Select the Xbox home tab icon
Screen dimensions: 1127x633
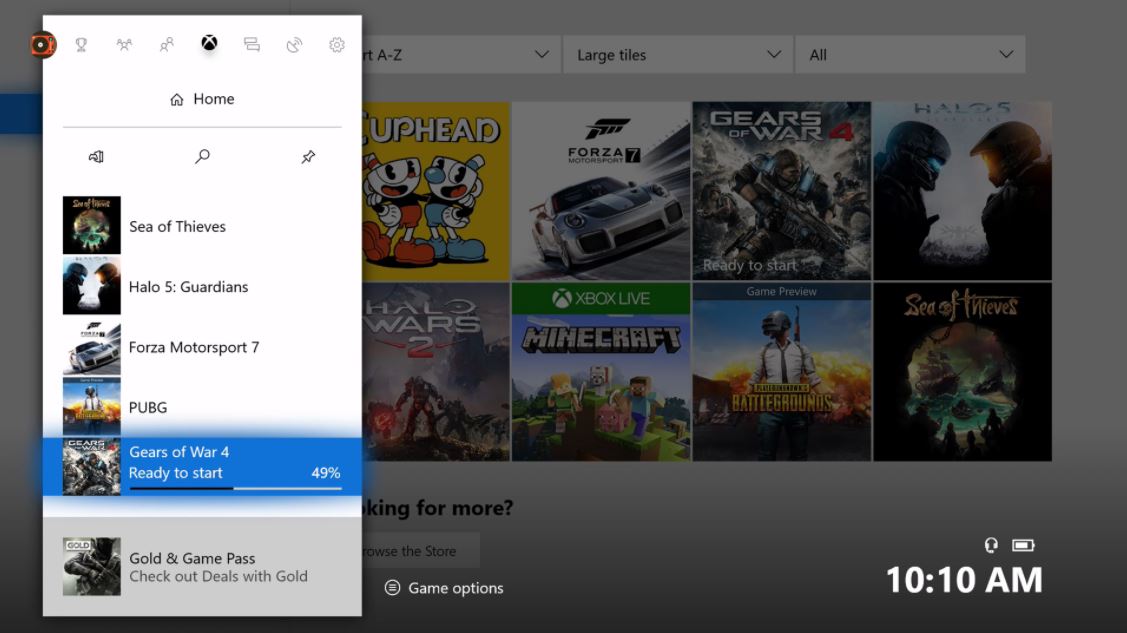tap(209, 43)
